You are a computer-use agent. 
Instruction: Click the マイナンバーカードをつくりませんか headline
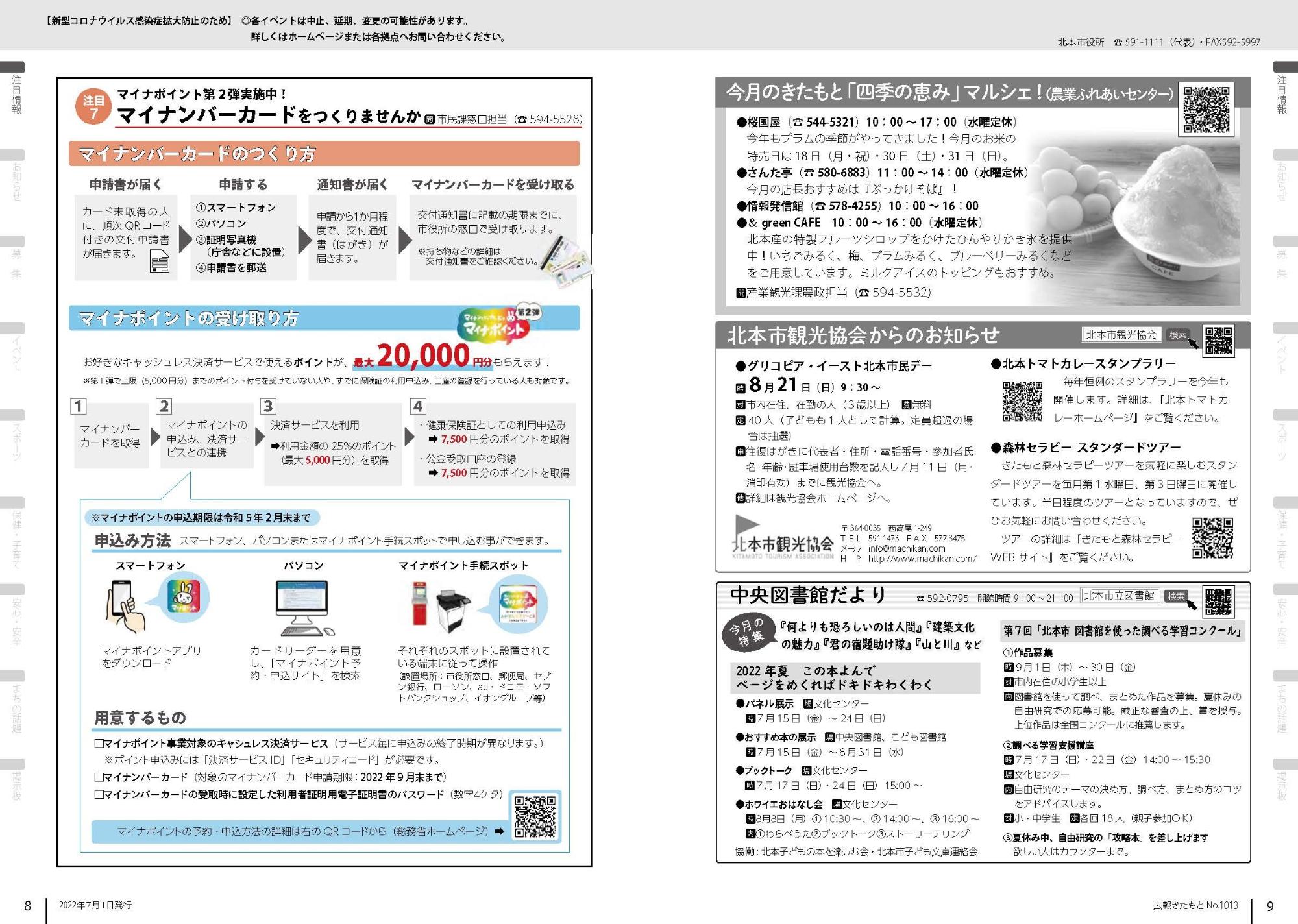[x=269, y=115]
